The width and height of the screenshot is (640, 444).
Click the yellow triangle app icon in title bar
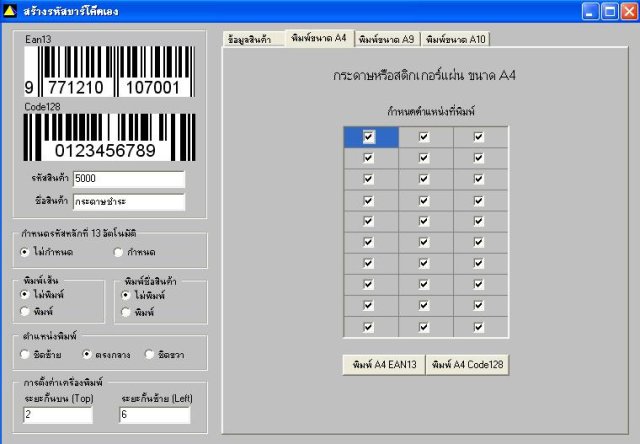(9, 11)
